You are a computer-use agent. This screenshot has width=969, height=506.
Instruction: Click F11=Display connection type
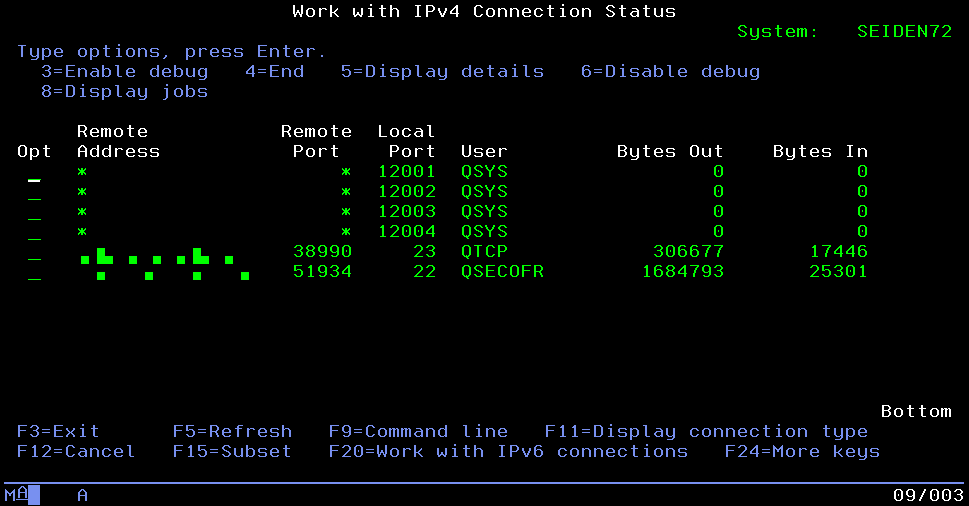[706, 431]
